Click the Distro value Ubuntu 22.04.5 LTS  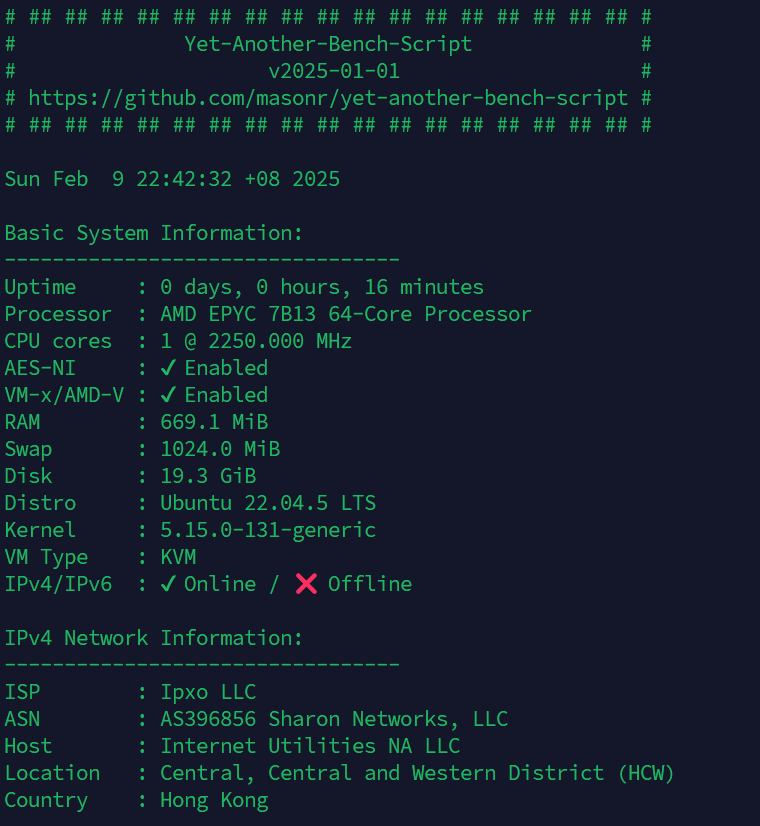(x=268, y=503)
